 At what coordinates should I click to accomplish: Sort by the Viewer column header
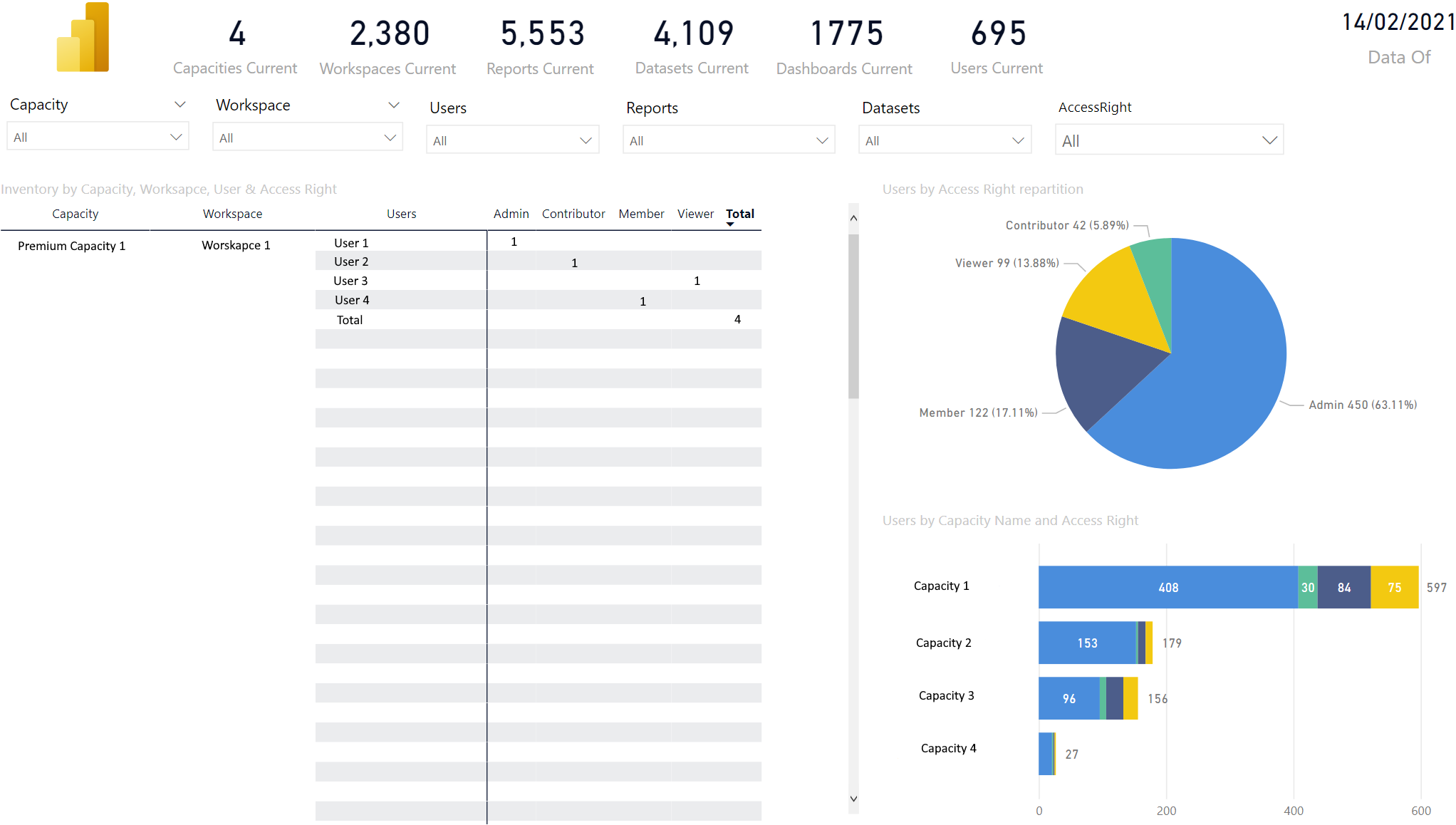(x=695, y=214)
